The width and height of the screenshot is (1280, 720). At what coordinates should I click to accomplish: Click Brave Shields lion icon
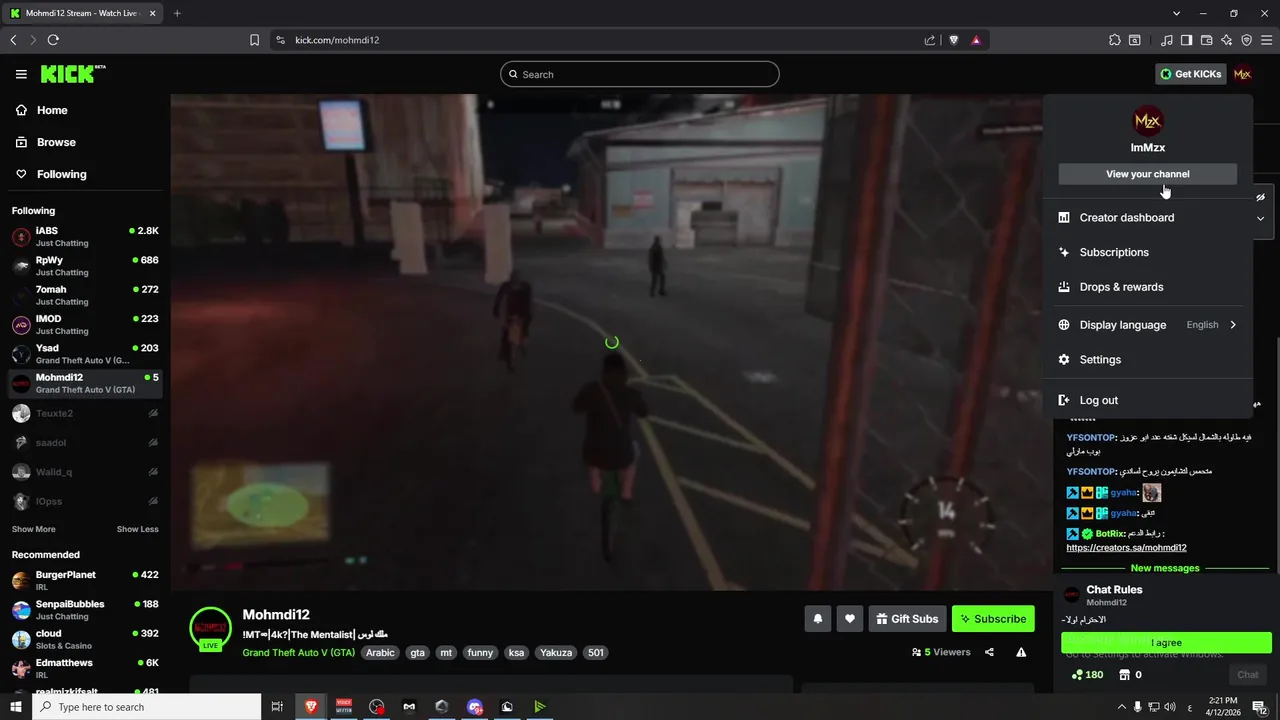953,40
